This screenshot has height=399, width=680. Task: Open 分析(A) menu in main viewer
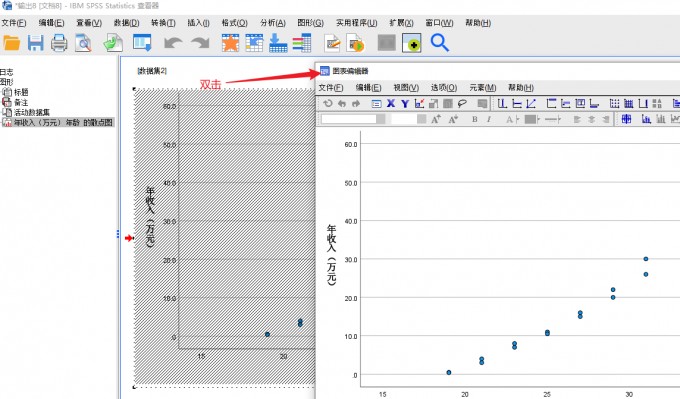coord(273,23)
